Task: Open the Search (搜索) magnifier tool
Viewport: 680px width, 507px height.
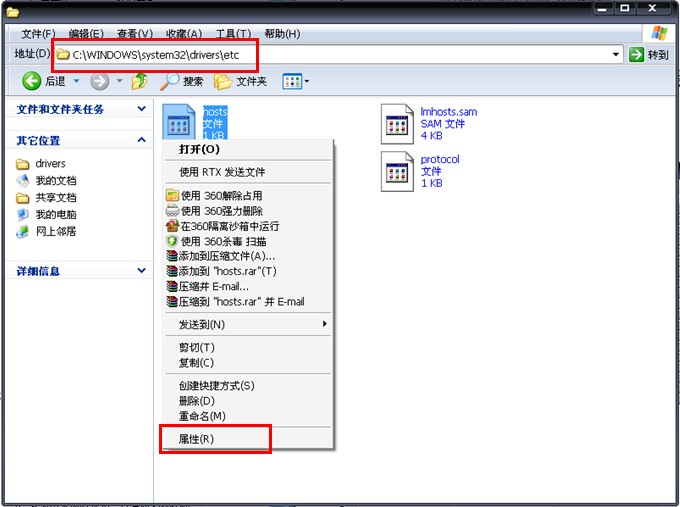Action: (169, 81)
